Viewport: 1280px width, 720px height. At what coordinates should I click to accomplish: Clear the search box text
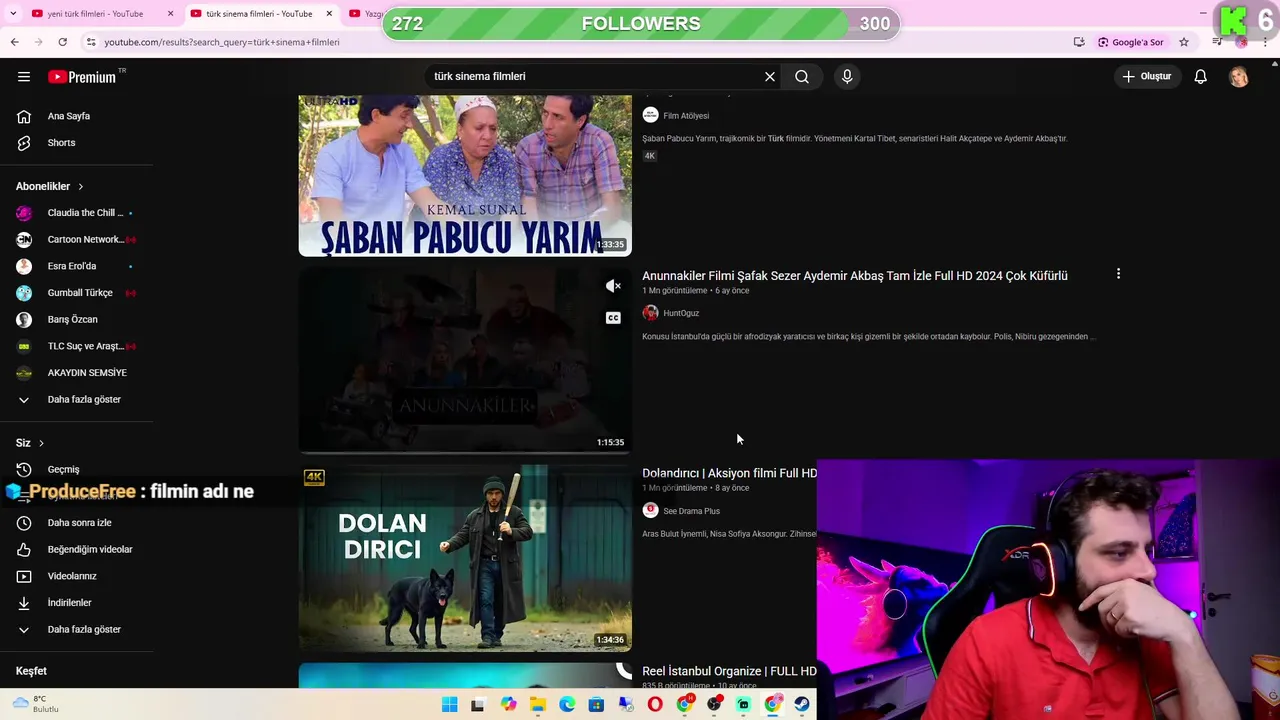coord(770,76)
